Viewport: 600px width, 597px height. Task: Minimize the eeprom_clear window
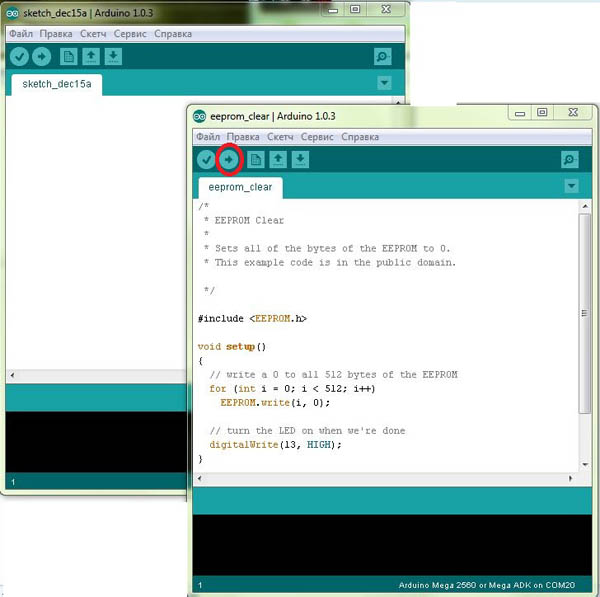pyautogui.click(x=520, y=113)
